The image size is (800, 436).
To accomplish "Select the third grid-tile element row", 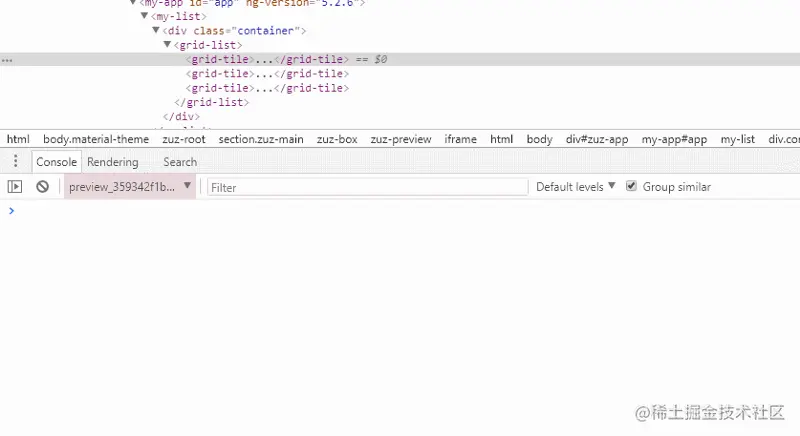I will (x=267, y=88).
